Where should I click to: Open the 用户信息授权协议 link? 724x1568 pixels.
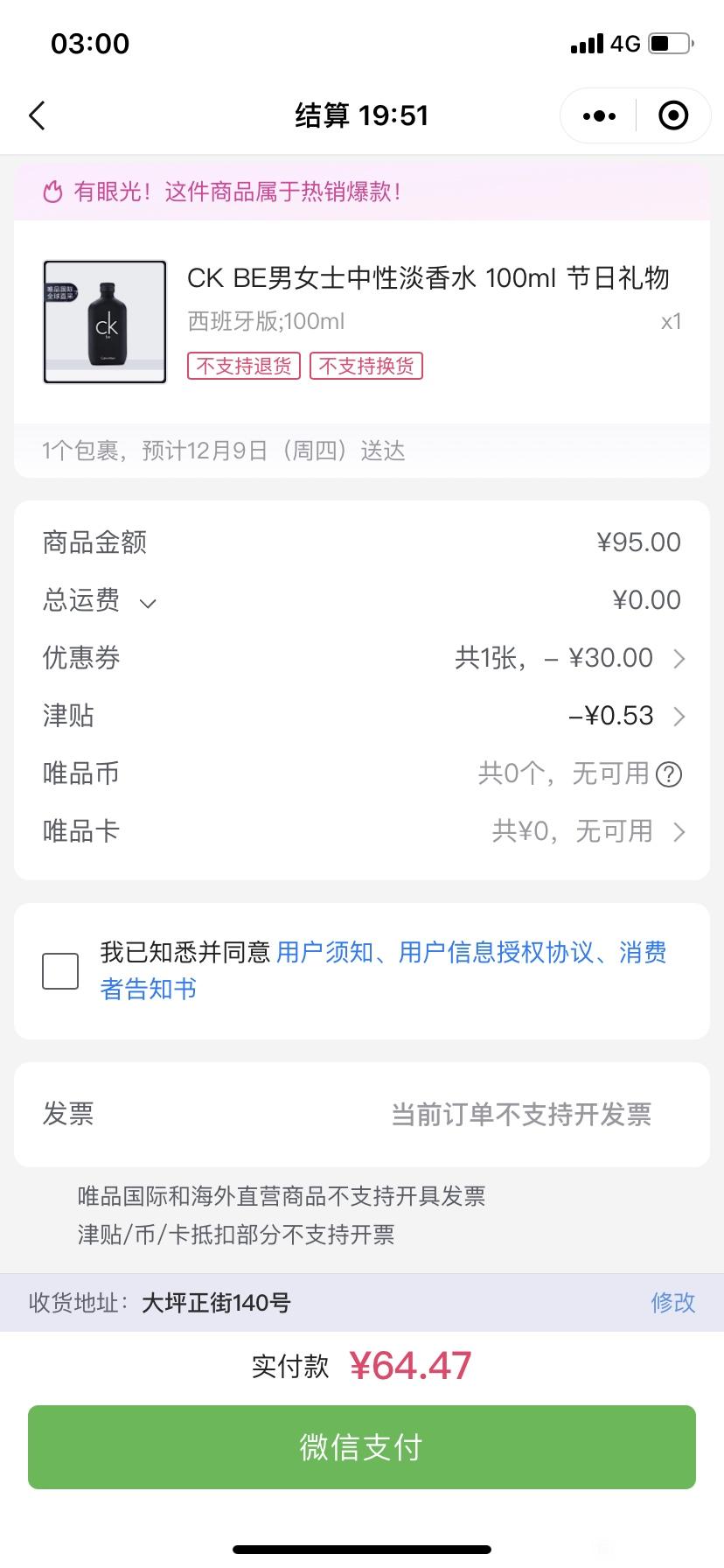pos(497,952)
